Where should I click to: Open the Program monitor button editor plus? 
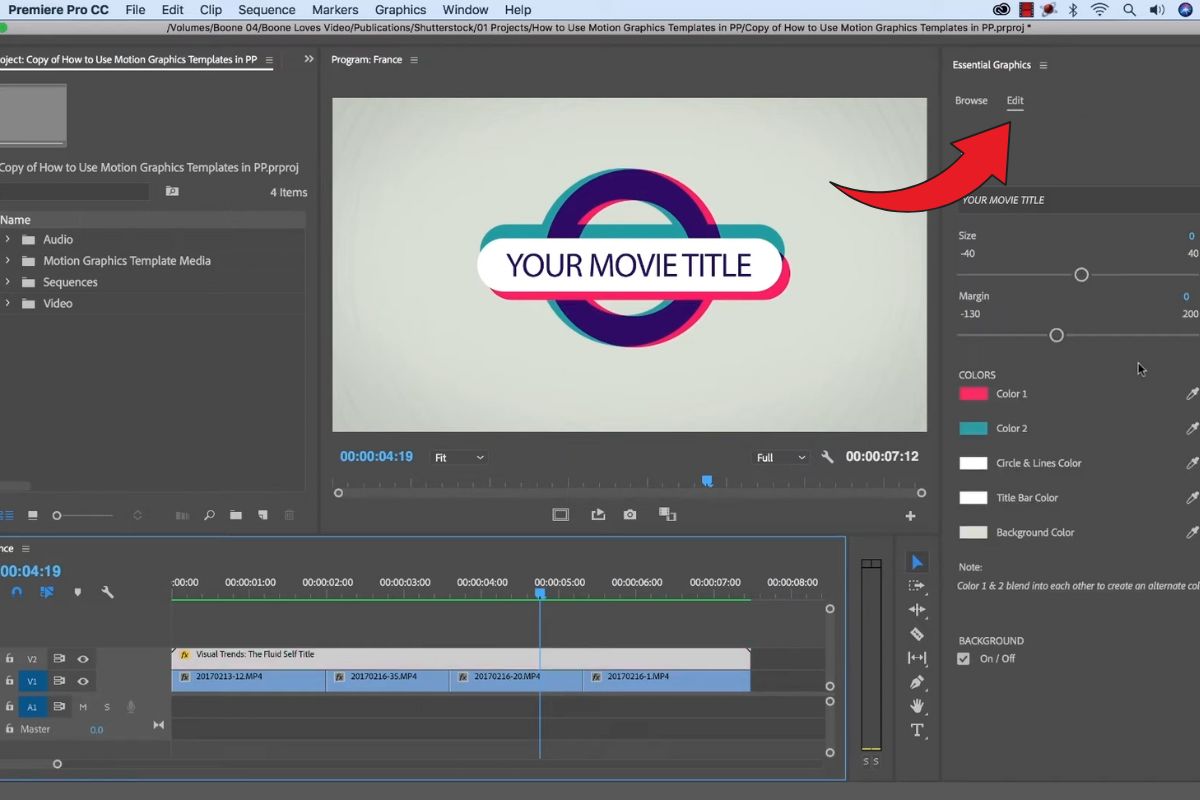(x=910, y=516)
